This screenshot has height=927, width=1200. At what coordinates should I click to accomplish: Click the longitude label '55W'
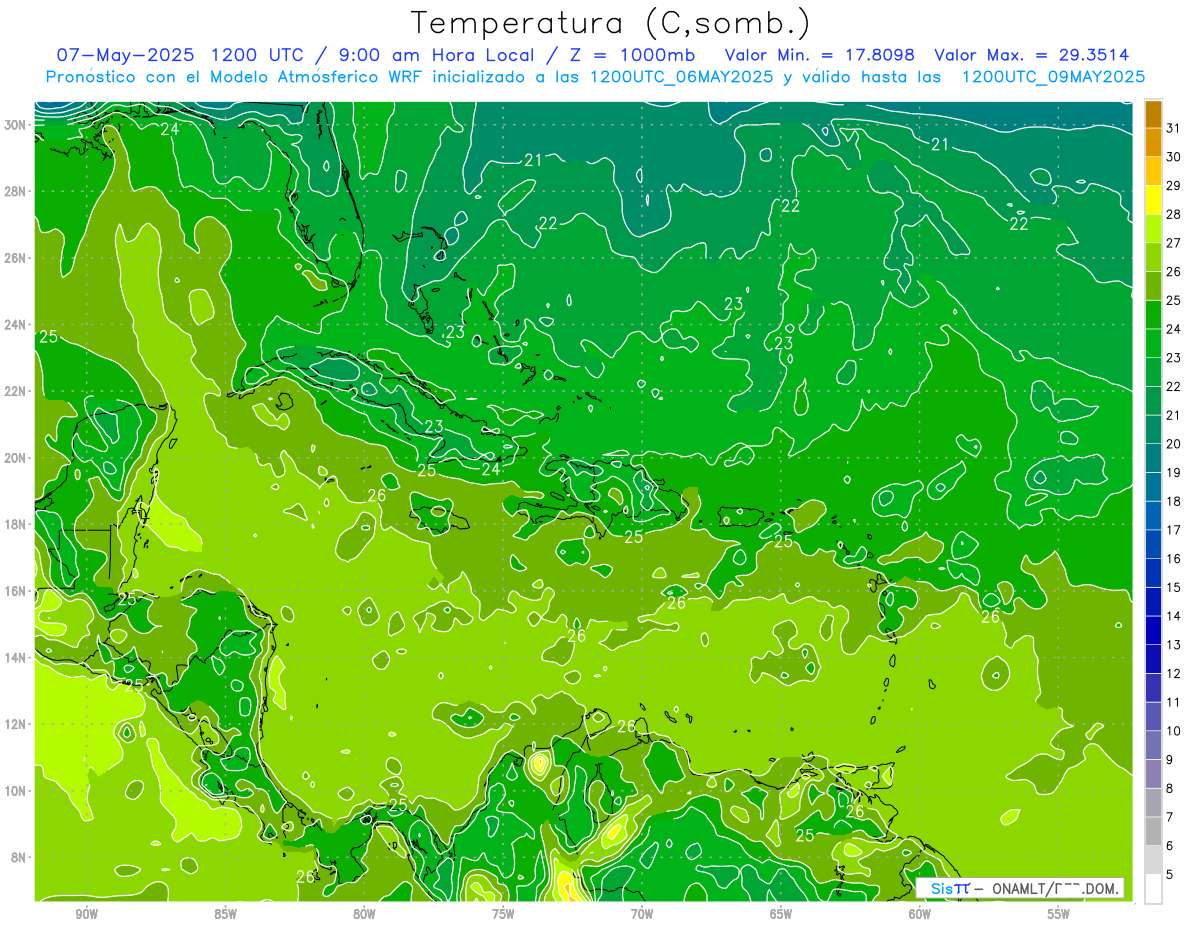(1059, 913)
